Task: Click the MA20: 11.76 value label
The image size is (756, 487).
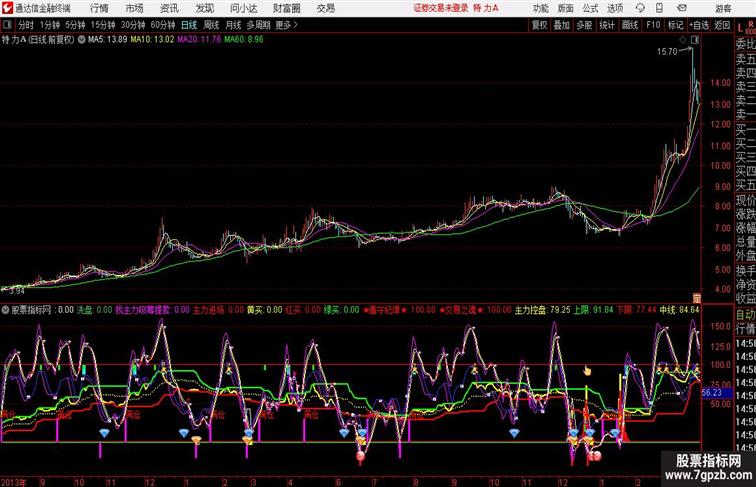Action: [199, 40]
